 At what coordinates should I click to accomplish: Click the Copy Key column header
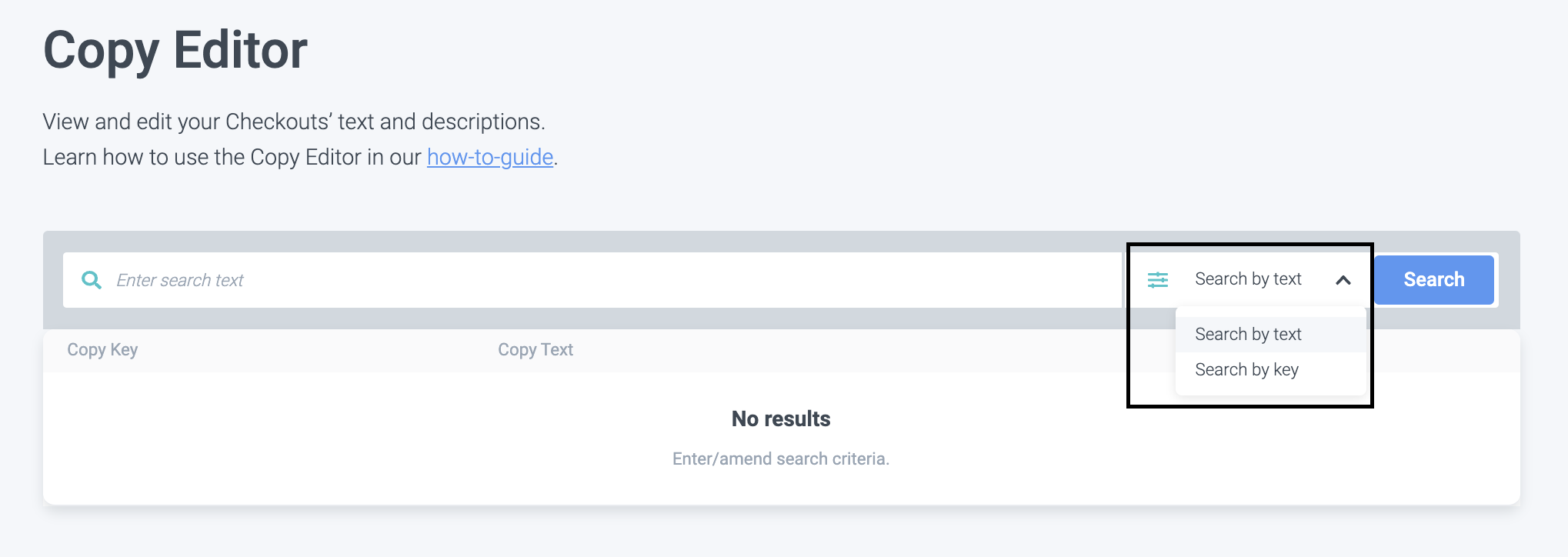(x=102, y=350)
